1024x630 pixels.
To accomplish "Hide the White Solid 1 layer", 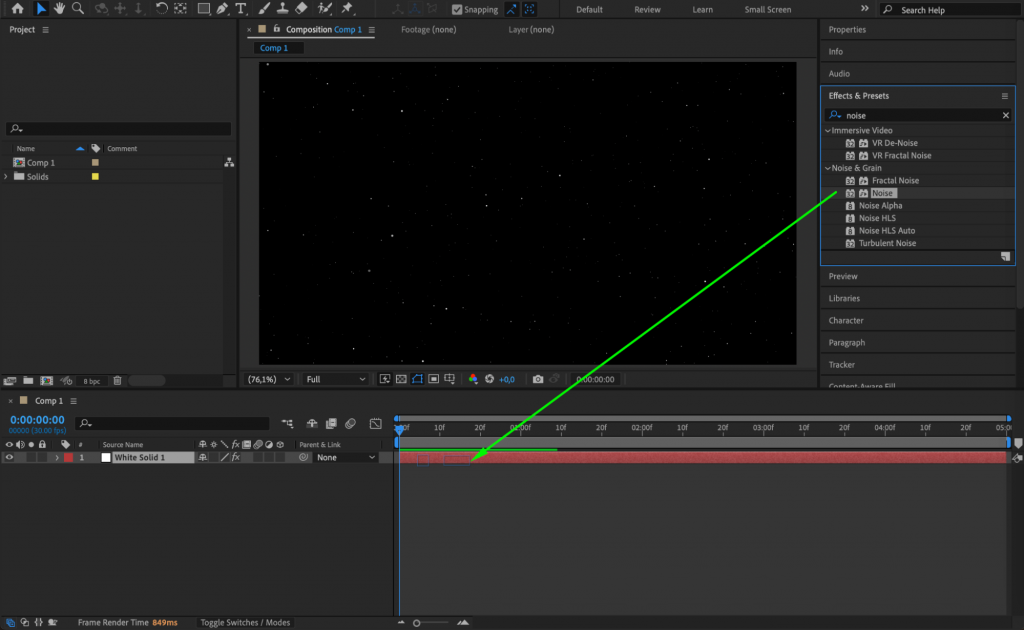I will tap(8, 456).
